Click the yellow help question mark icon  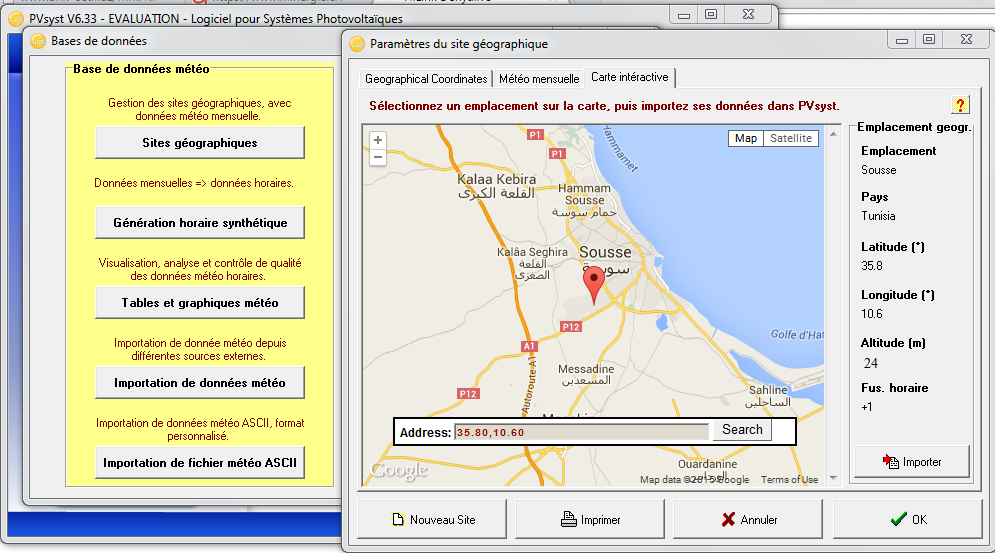tap(960, 105)
